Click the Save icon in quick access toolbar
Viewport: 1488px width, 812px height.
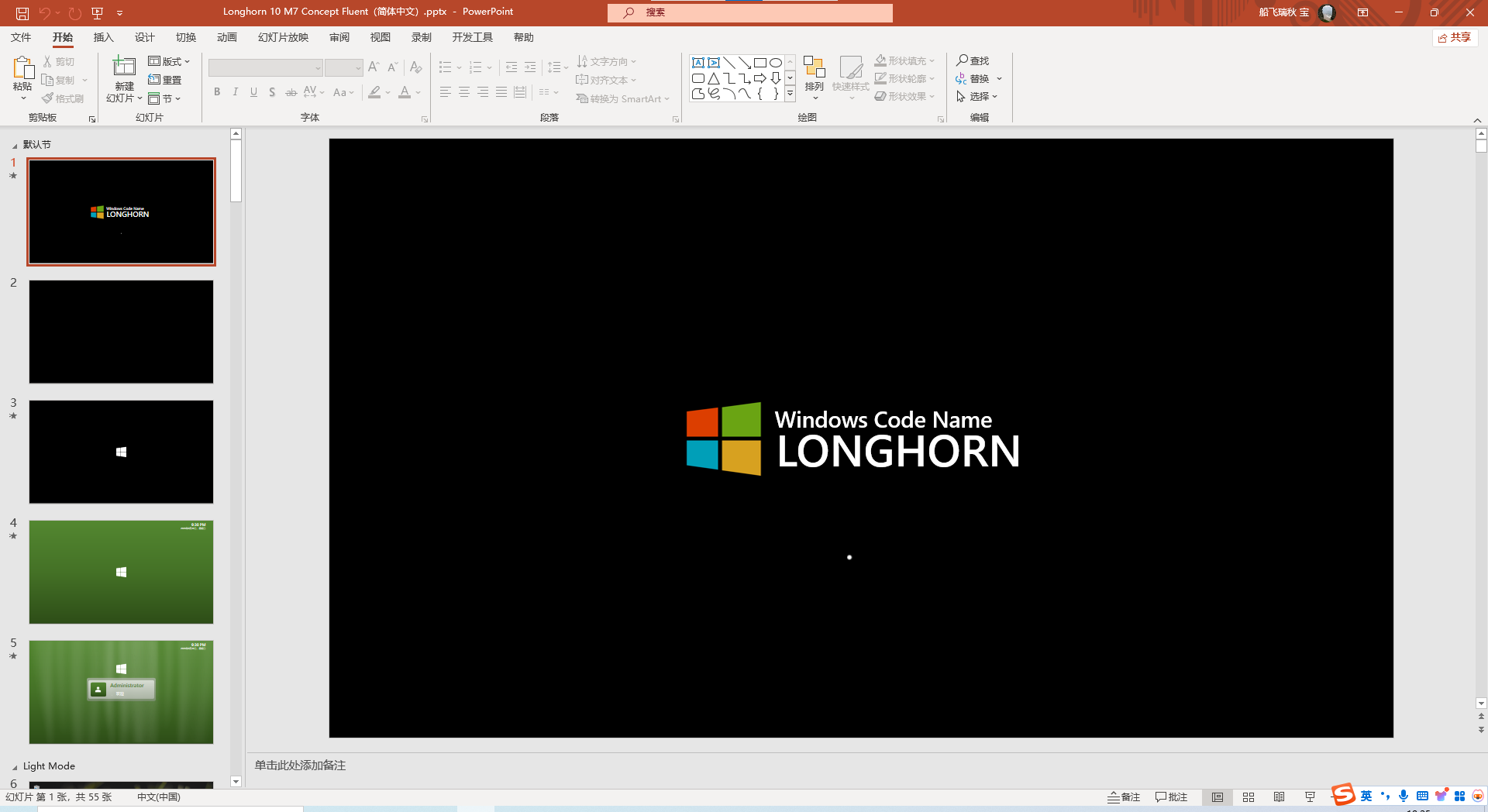point(22,12)
